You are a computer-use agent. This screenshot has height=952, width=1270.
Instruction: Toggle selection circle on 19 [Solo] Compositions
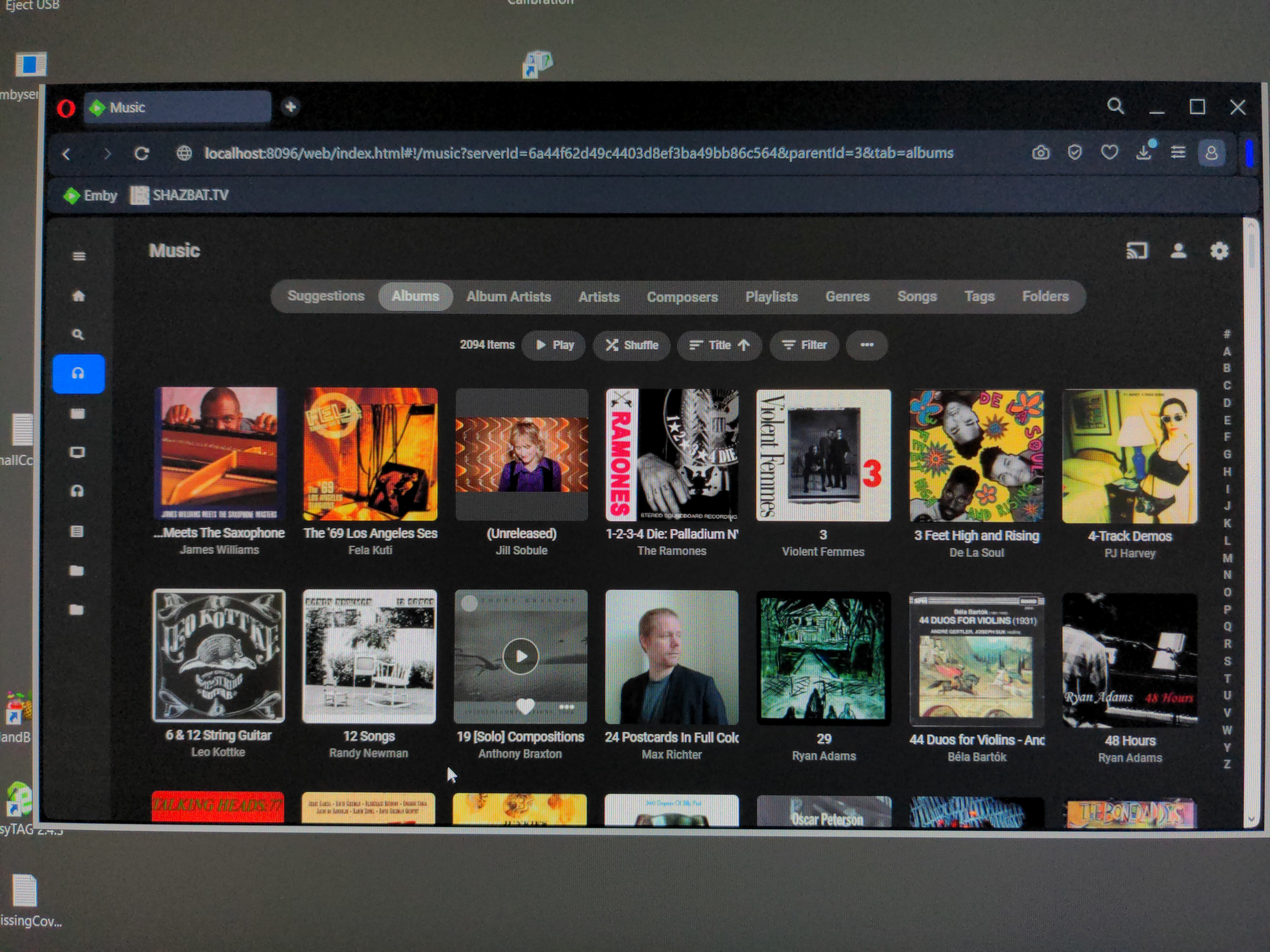pyautogui.click(x=470, y=603)
